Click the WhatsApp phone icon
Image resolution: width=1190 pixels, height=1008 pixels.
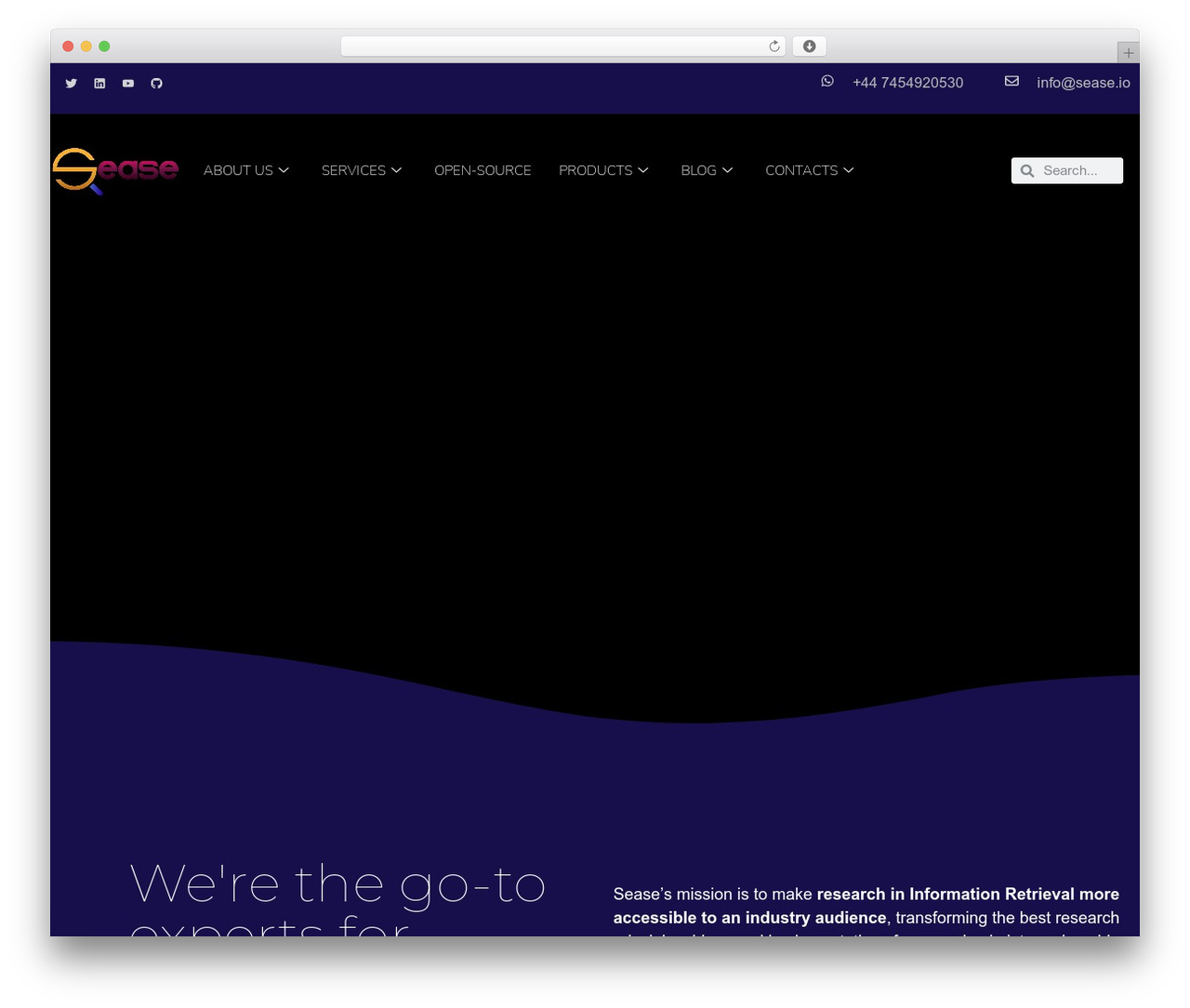827,81
